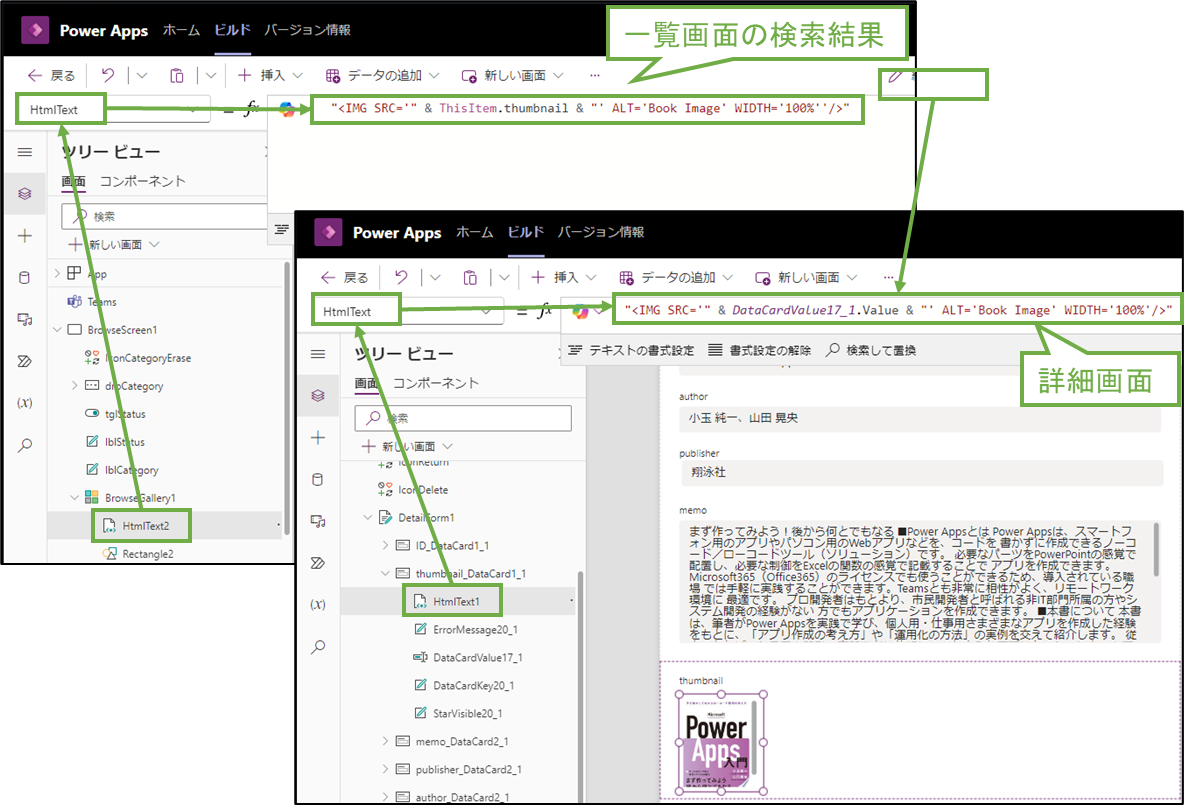Open the tree view layers icon in the front sidebar
1184x805 pixels.
(318, 396)
